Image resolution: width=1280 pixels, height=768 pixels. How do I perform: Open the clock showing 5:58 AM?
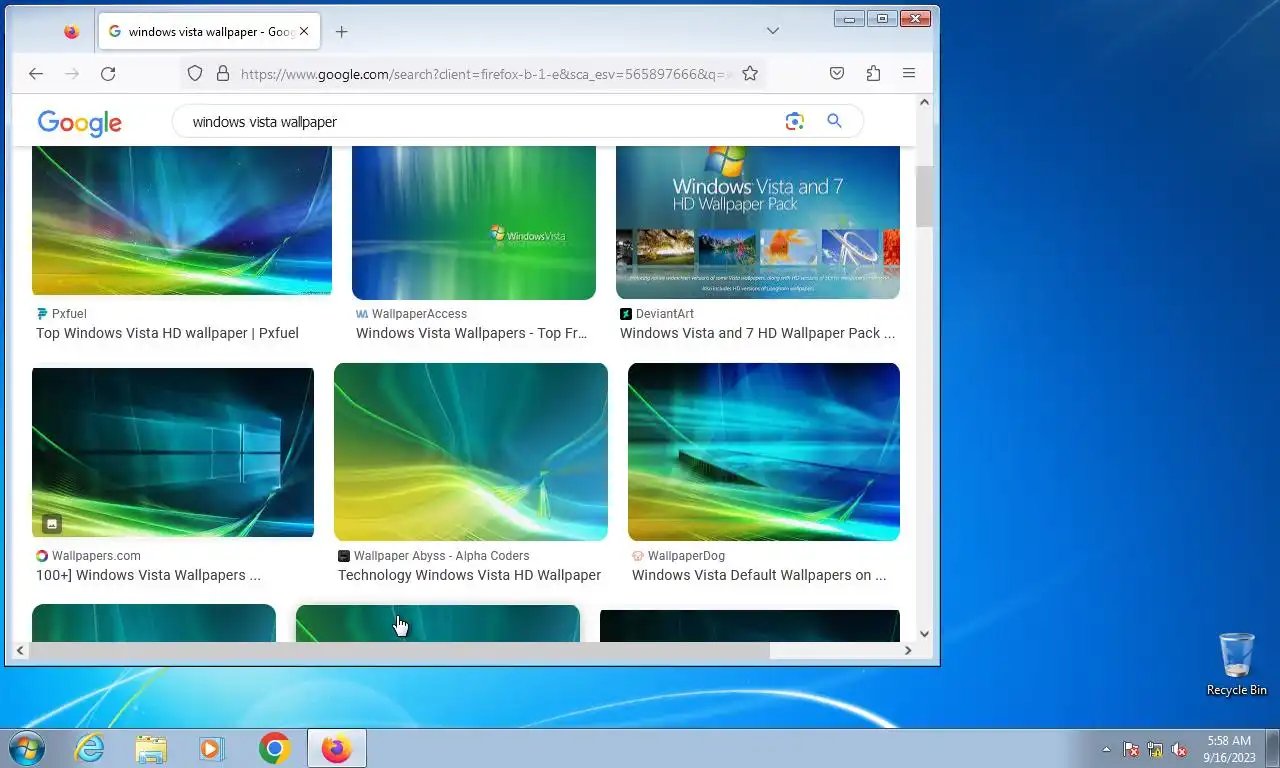coord(1229,749)
